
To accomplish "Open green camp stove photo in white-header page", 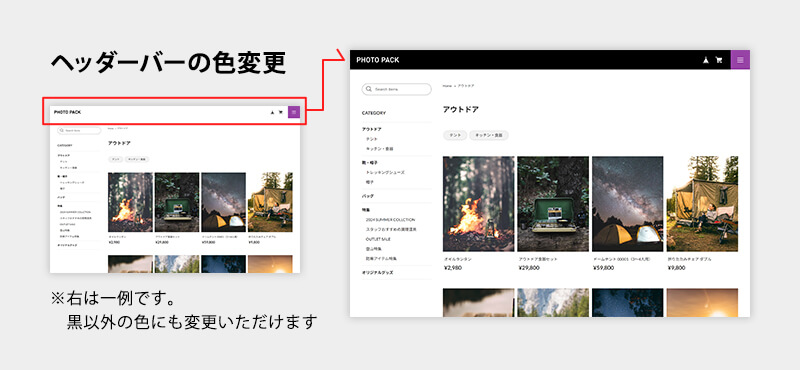I will point(177,202).
